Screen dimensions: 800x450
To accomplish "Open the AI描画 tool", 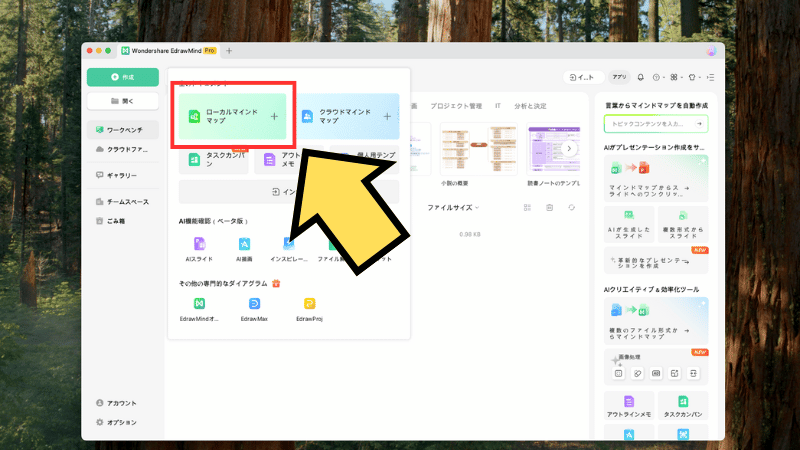I will point(244,249).
